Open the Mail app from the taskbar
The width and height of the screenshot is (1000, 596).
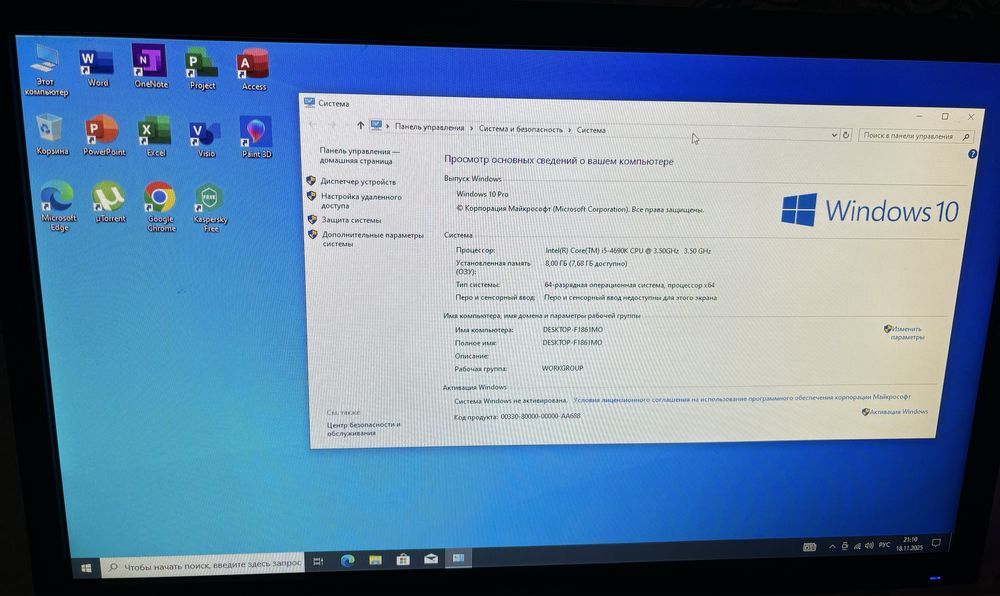click(x=431, y=558)
